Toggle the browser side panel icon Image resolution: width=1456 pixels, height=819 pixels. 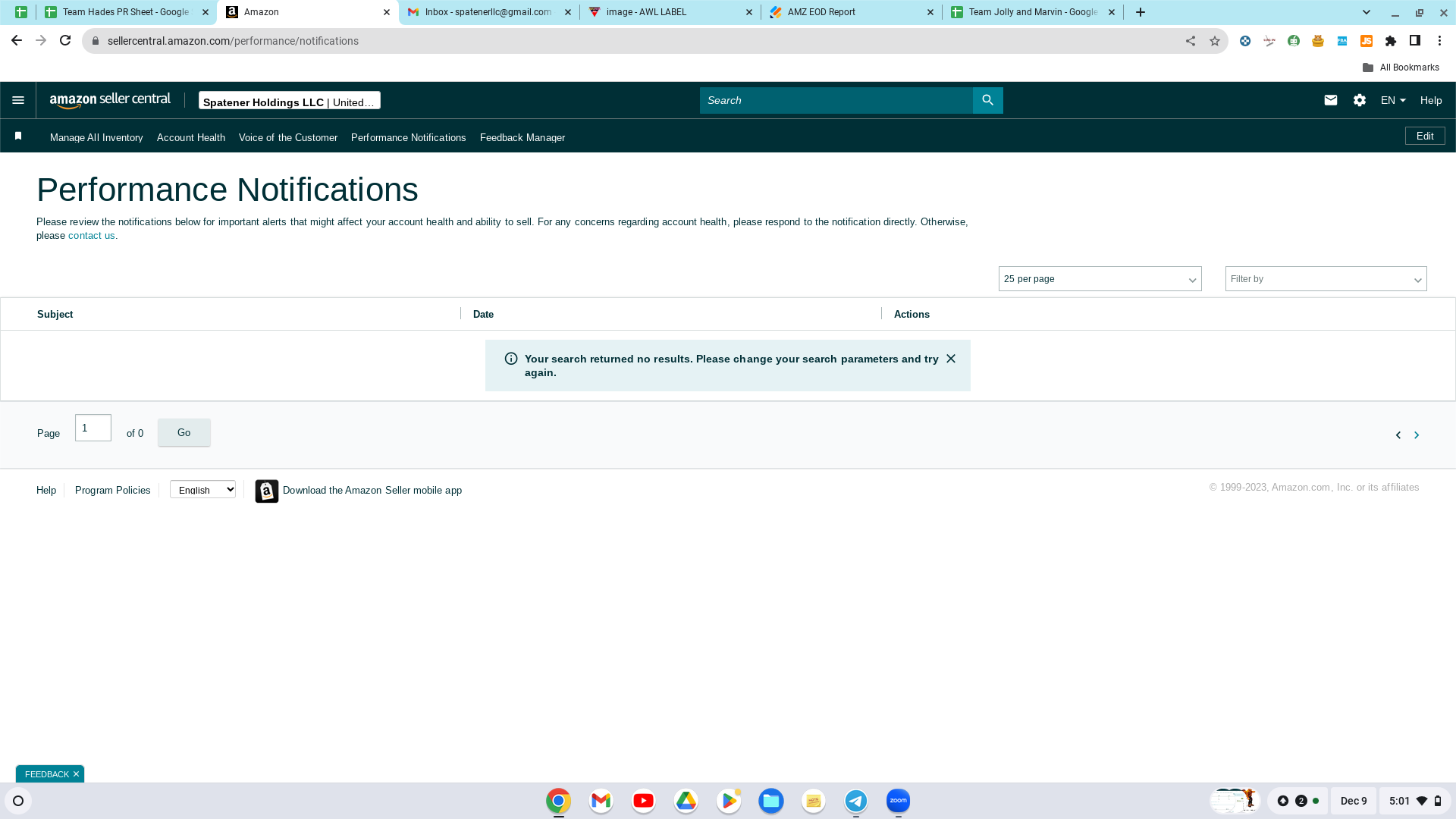click(x=1415, y=41)
